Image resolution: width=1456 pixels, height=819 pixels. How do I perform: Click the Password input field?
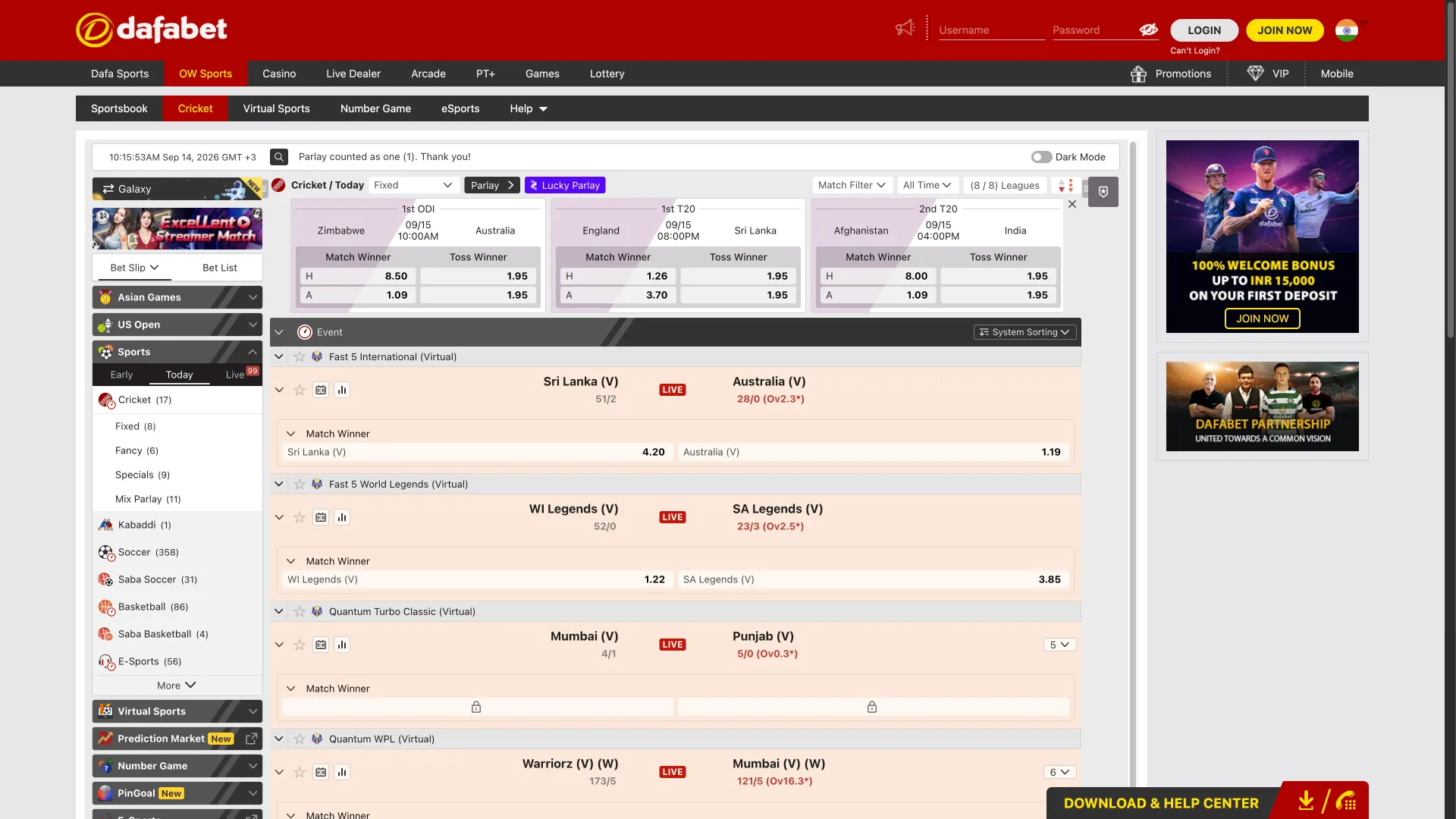click(1094, 30)
